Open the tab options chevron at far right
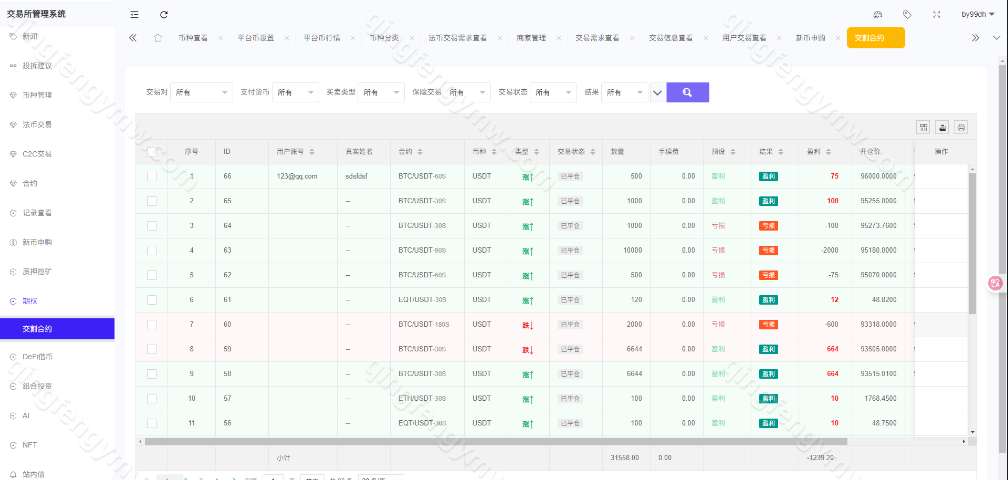The image size is (1008, 480). (x=994, y=38)
